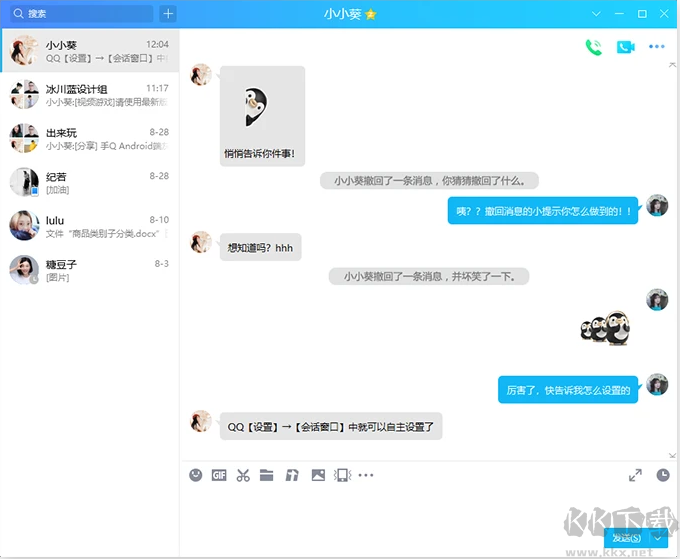Click the message 想知道吗? hhh
Screen dimensions: 680x559
260,248
